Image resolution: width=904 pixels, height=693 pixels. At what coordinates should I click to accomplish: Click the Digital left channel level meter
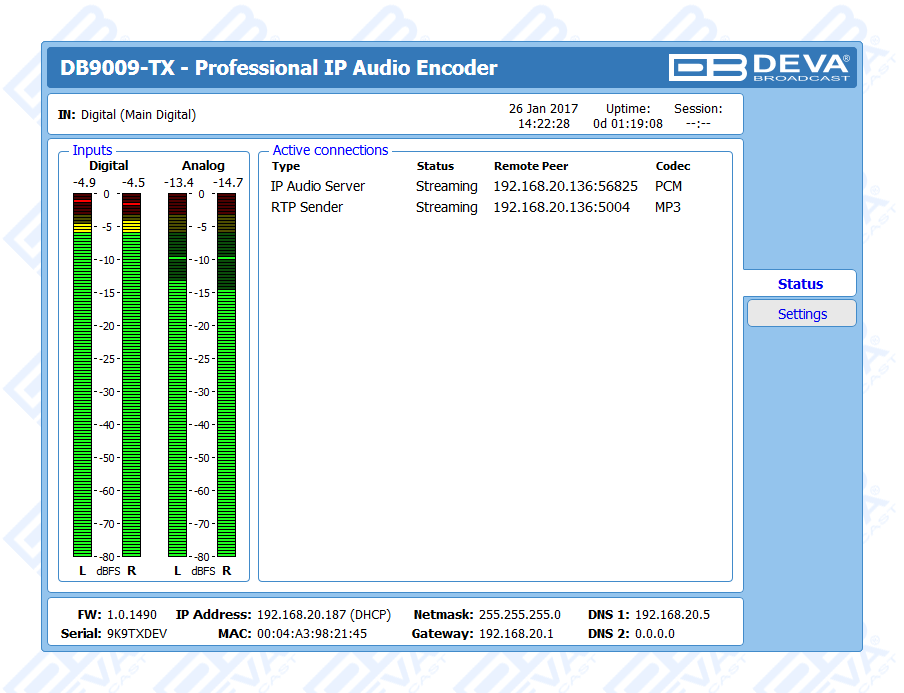[82, 375]
